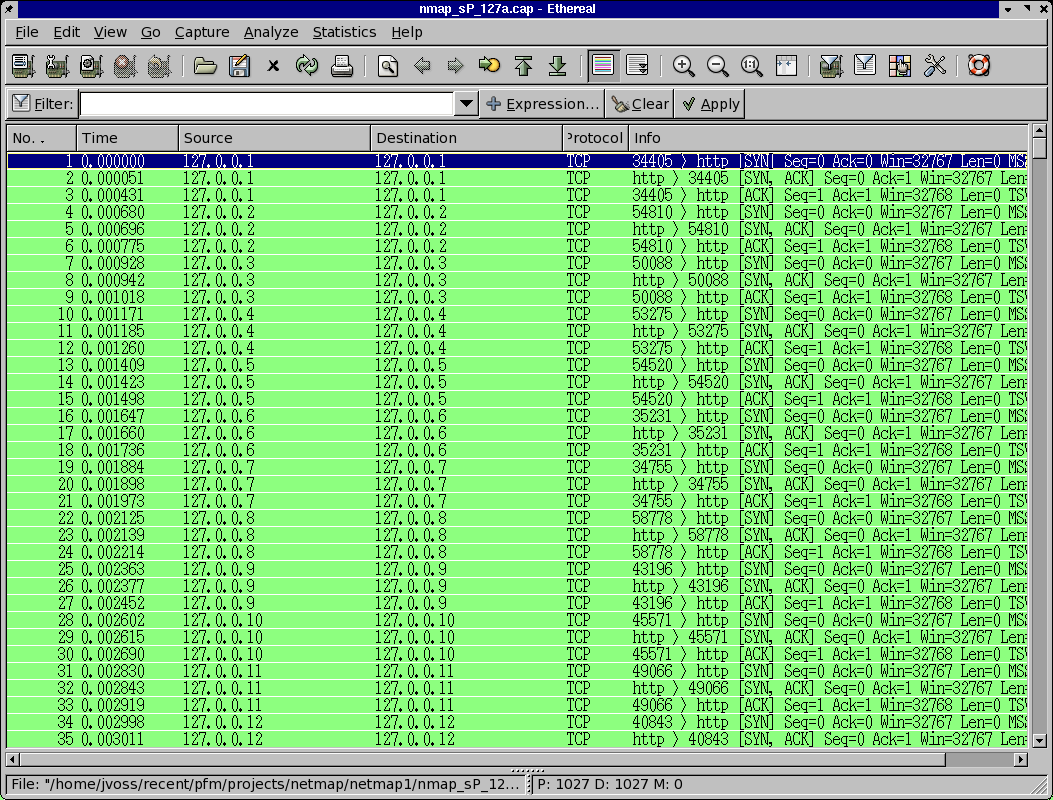Open the Statistics menu
The height and width of the screenshot is (800, 1053).
tap(344, 32)
